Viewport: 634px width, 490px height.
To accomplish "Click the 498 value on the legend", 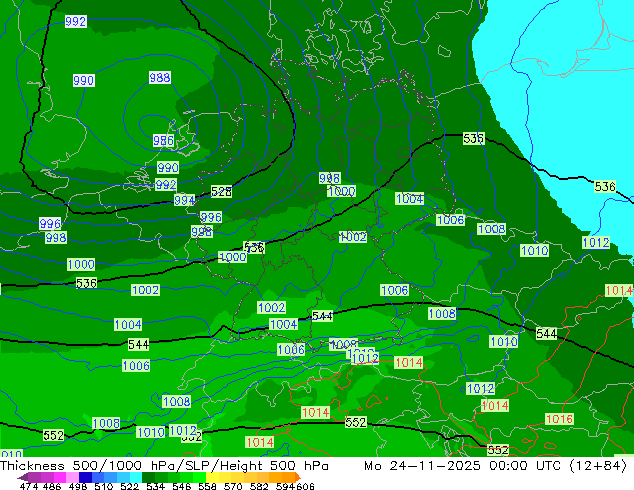I will pos(78,486).
